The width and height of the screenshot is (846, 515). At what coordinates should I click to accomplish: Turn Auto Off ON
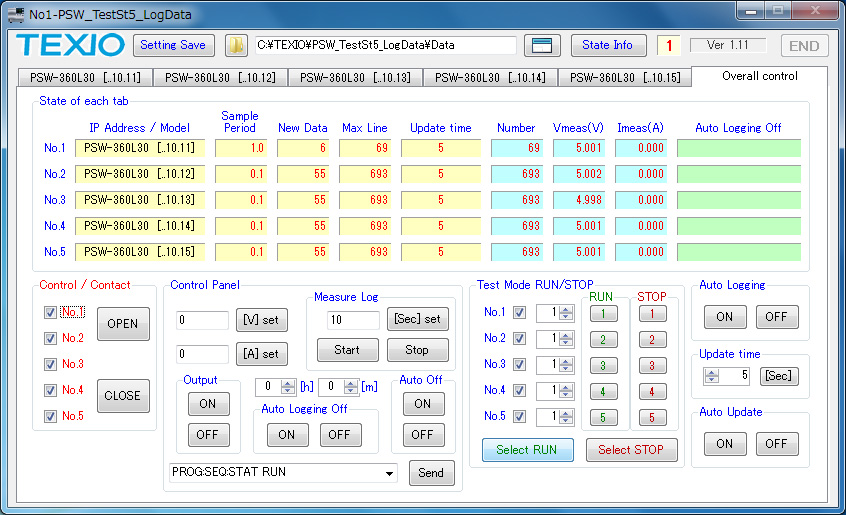[424, 404]
